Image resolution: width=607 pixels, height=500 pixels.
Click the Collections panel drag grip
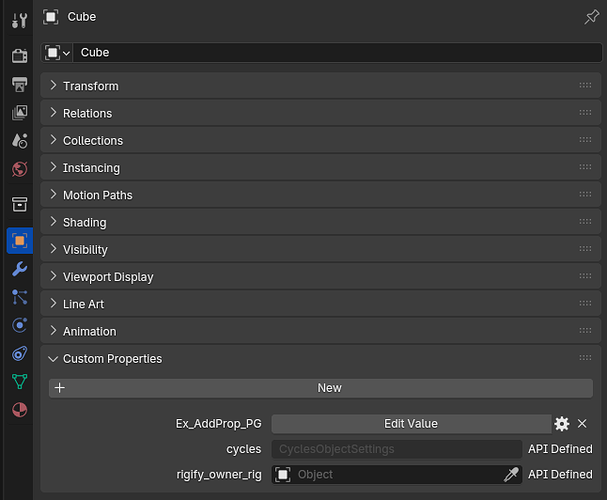[585, 140]
